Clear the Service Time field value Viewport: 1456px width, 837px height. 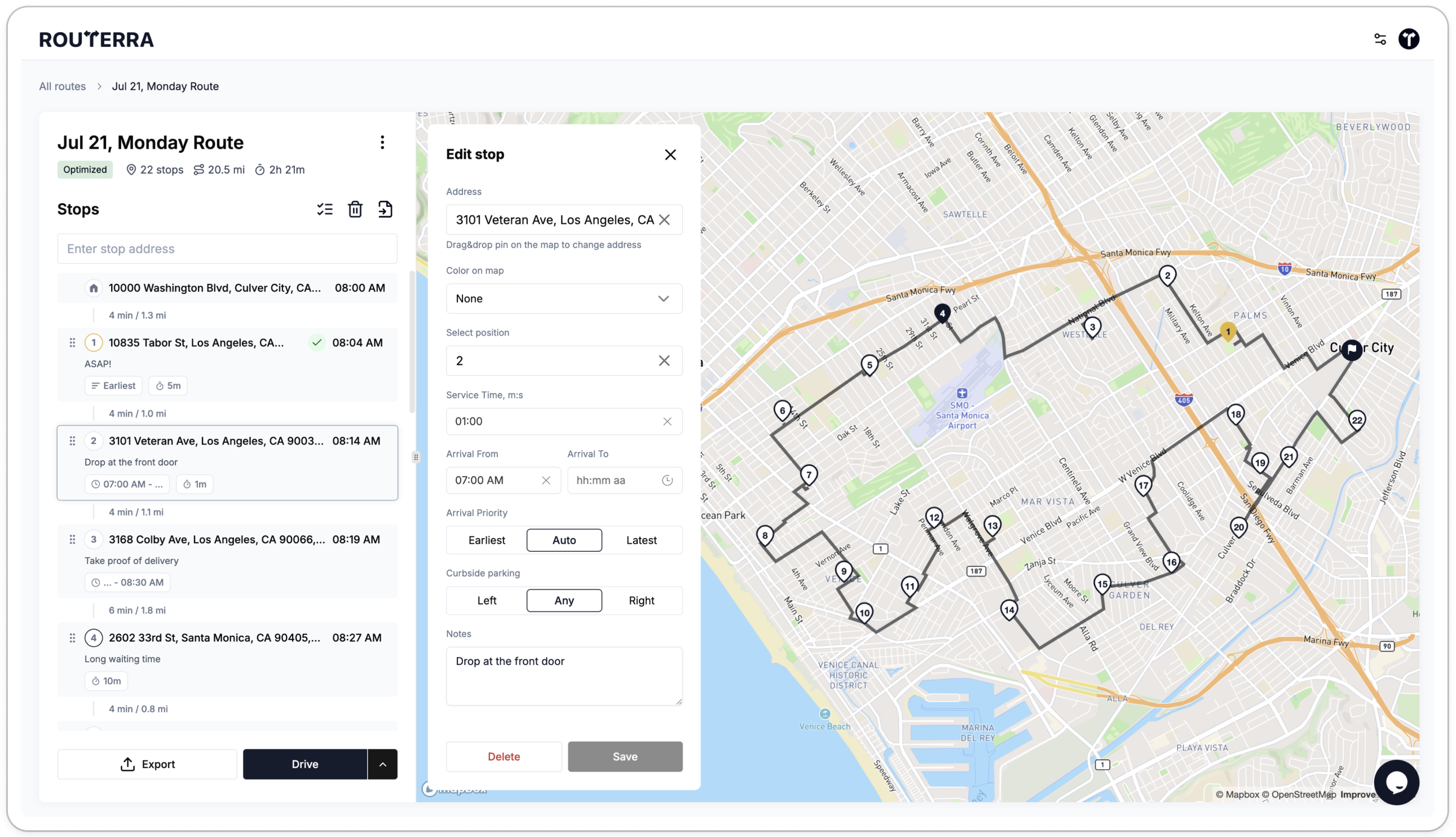click(668, 421)
